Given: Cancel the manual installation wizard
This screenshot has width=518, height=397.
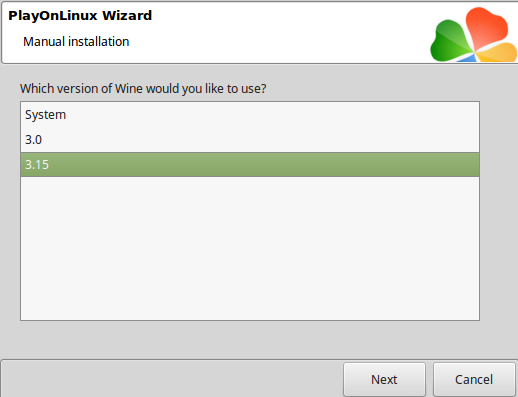Looking at the screenshot, I should pyautogui.click(x=474, y=379).
